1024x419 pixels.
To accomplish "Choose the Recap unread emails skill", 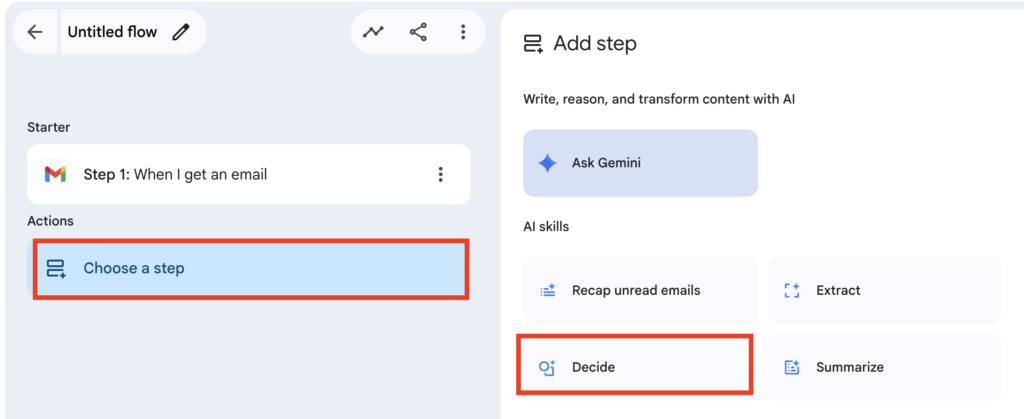I will point(640,290).
